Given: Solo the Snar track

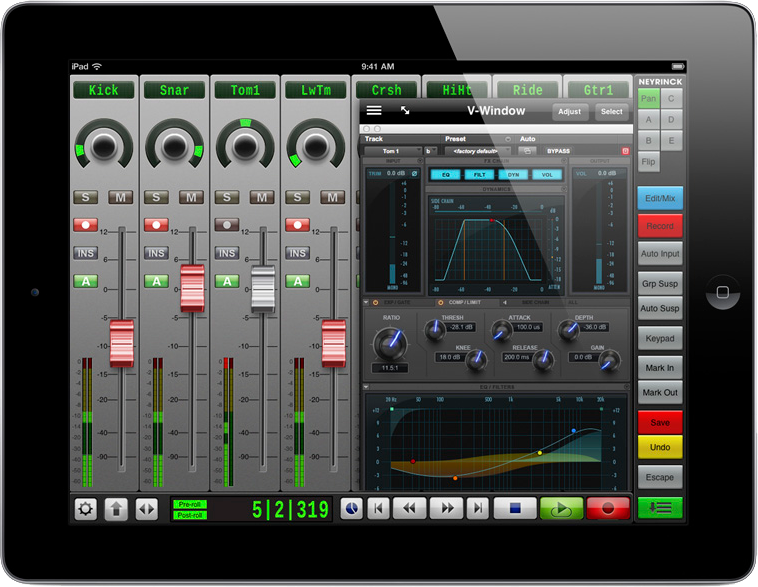Looking at the screenshot, I should pyautogui.click(x=156, y=197).
